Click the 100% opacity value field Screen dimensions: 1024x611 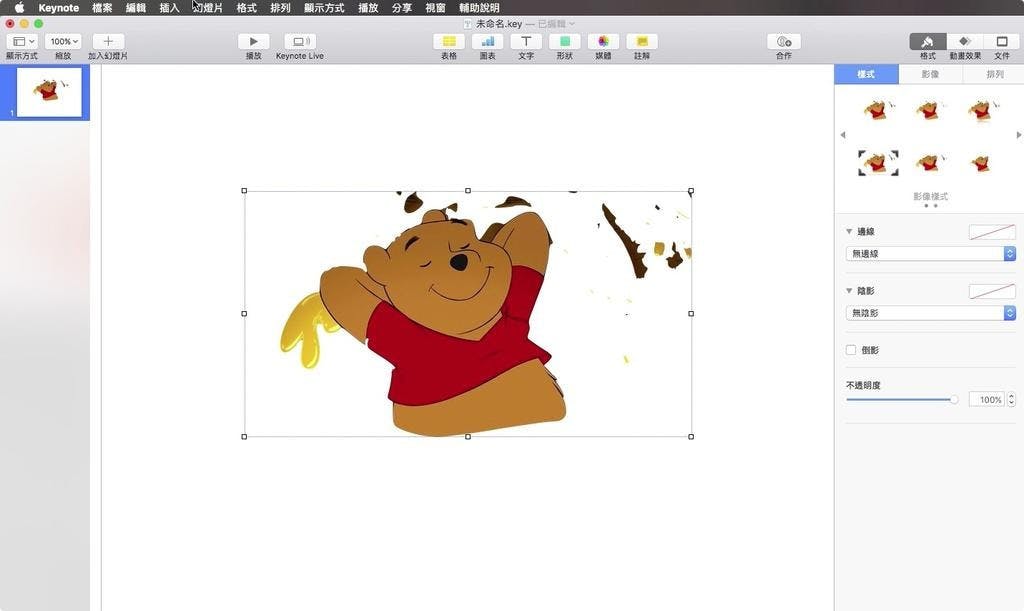[x=986, y=400]
